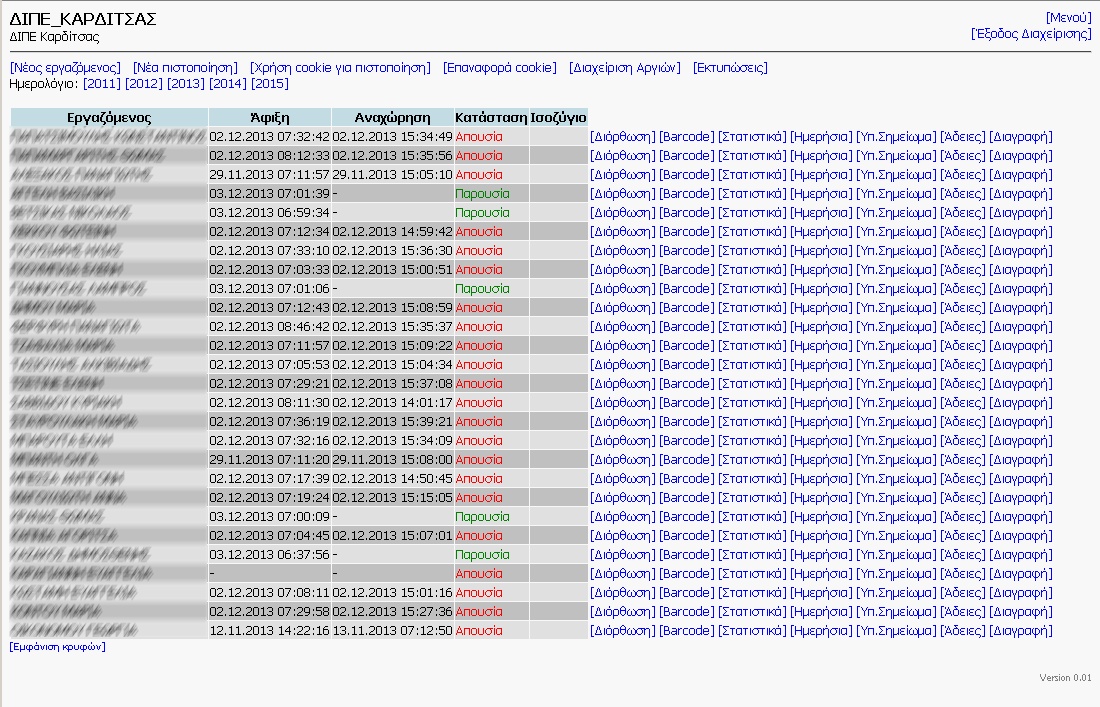
Task: Open the [Εκτυπώσεις] printouts link
Action: tap(730, 68)
